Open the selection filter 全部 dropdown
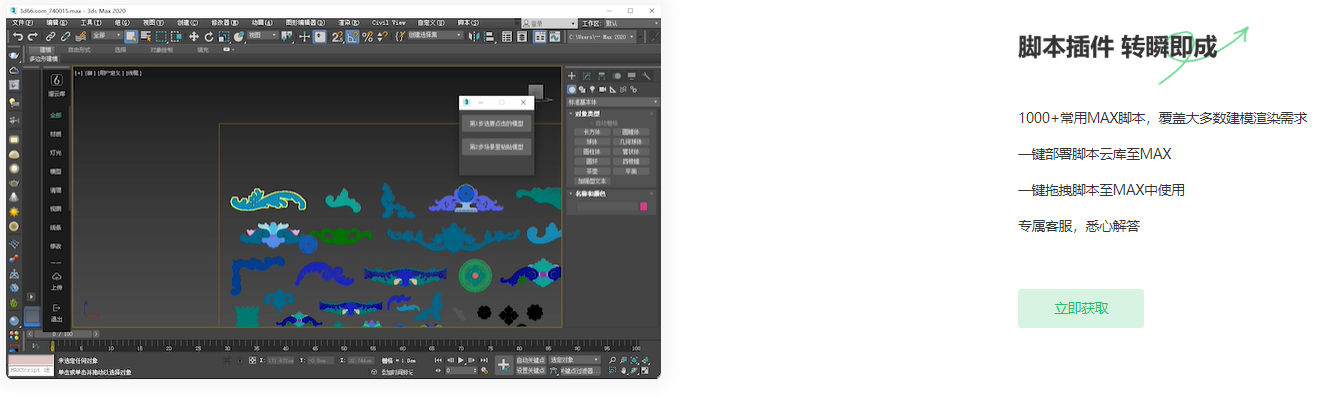1317x398 pixels. click(x=107, y=36)
